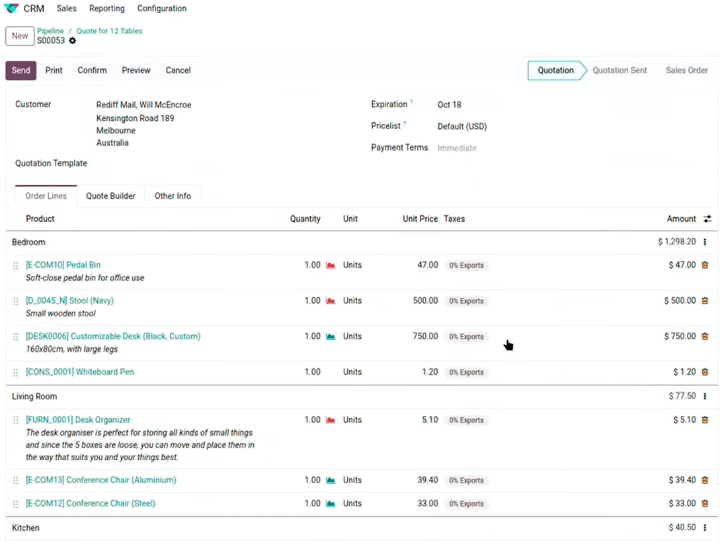Open the column settings icon next to Amount
The height and width of the screenshot is (542, 720).
pos(707,219)
